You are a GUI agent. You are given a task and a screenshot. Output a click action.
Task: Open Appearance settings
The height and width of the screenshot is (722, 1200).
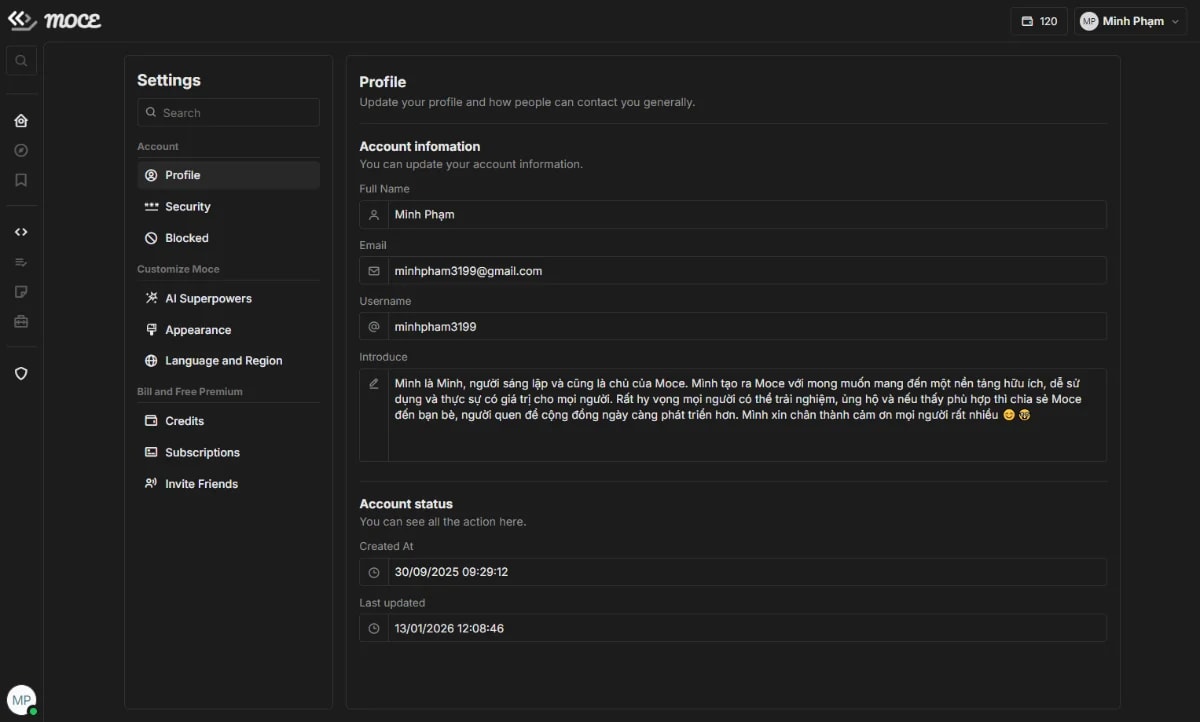click(x=198, y=330)
